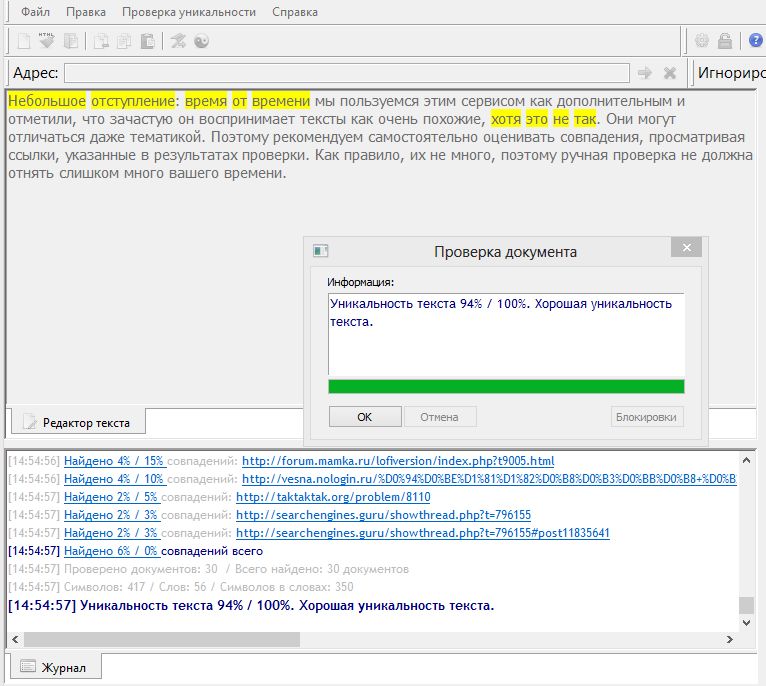Click the X stop icon beside address bar
The height and width of the screenshot is (686, 766).
[x=670, y=73]
